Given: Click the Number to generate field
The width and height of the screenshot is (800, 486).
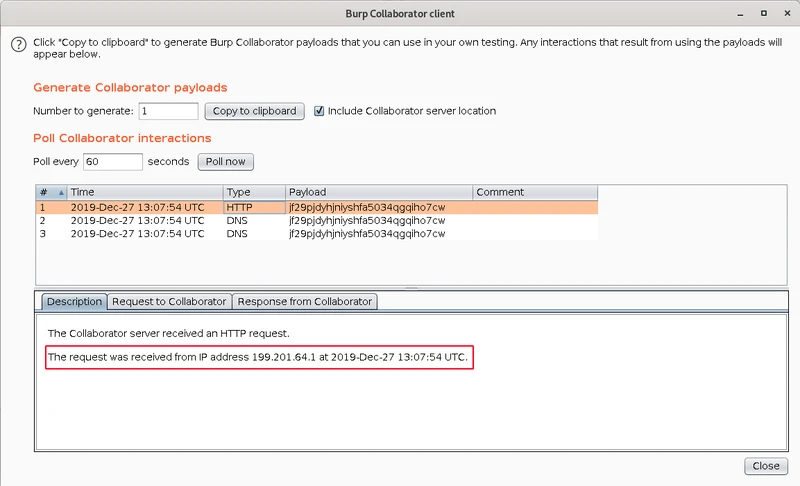Looking at the screenshot, I should 168,111.
